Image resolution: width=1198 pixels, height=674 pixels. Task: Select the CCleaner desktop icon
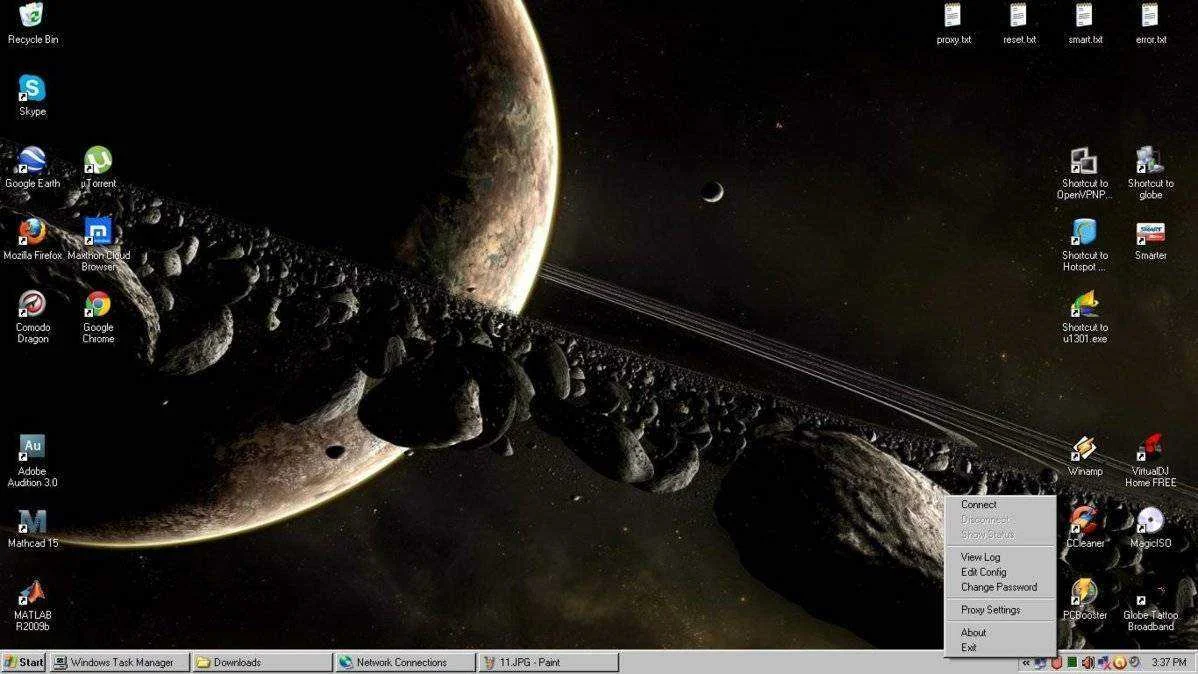pyautogui.click(x=1084, y=528)
